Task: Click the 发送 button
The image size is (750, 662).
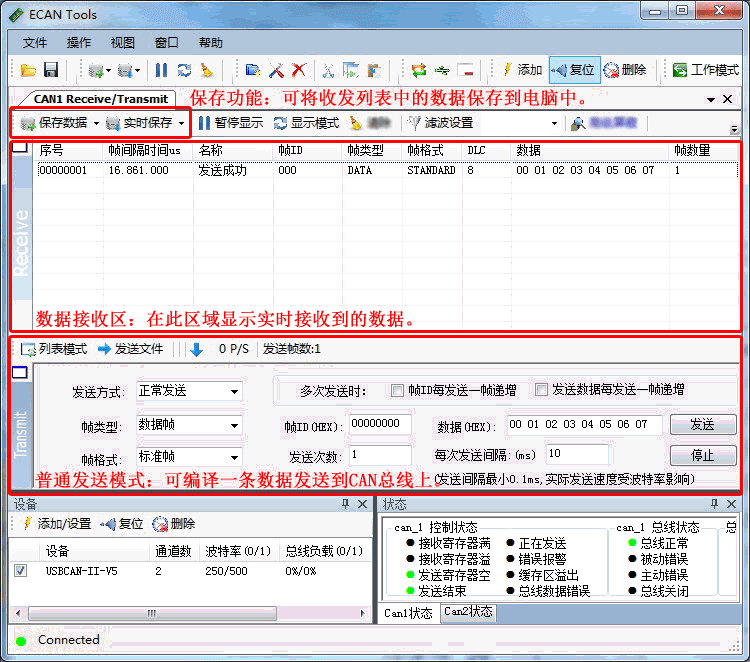Action: tap(703, 424)
